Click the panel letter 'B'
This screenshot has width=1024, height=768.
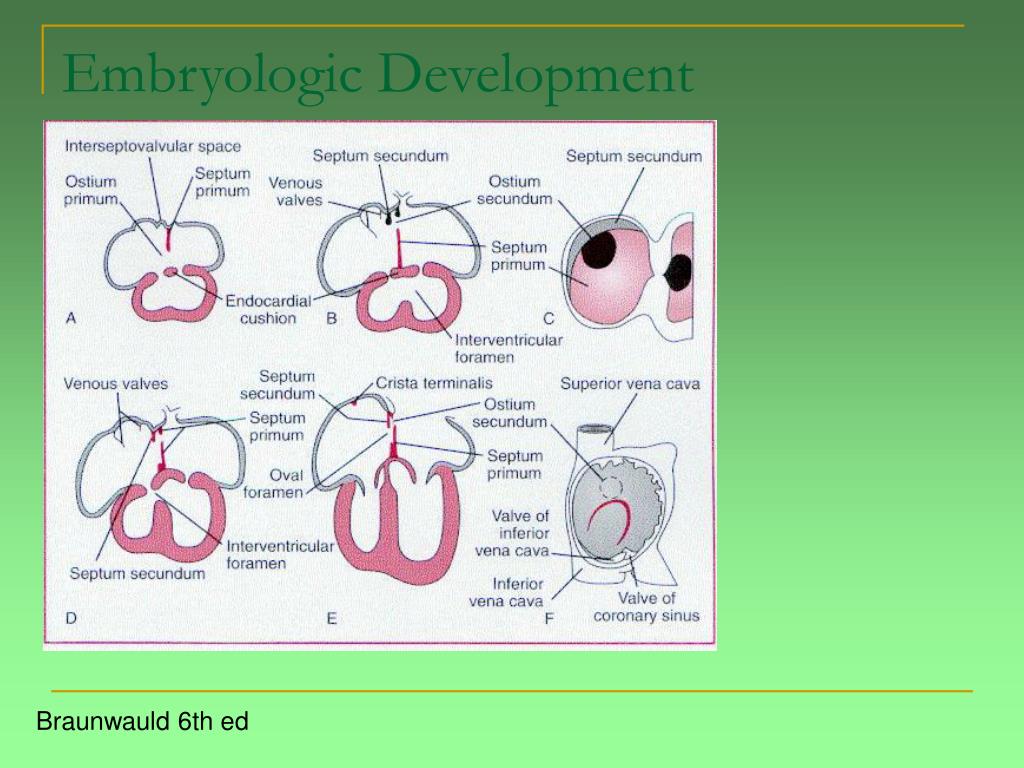tap(332, 319)
